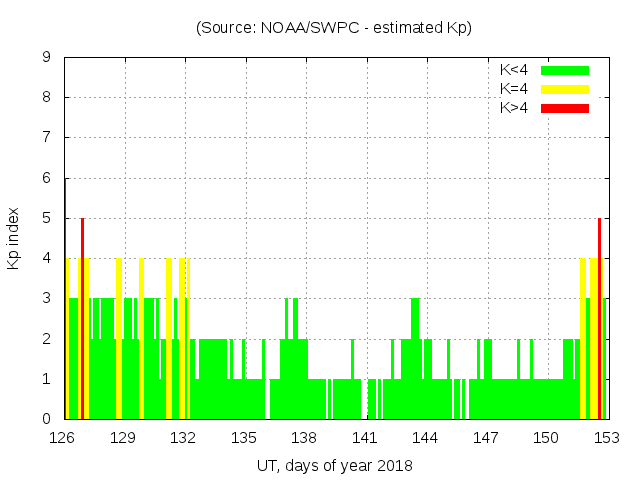Click the 'Kp index' y-axis label
This screenshot has height=480, width=640.
coord(14,238)
